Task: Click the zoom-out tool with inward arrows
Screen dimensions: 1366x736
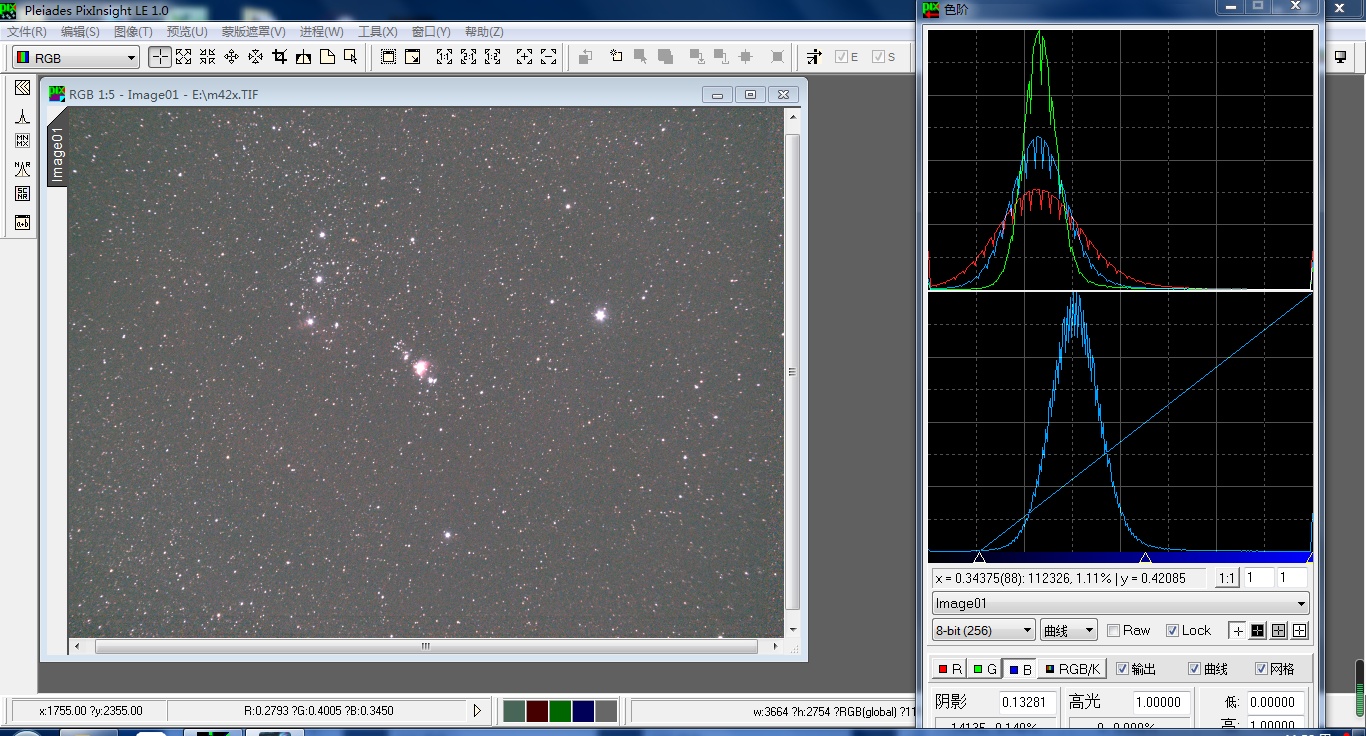Action: [208, 57]
